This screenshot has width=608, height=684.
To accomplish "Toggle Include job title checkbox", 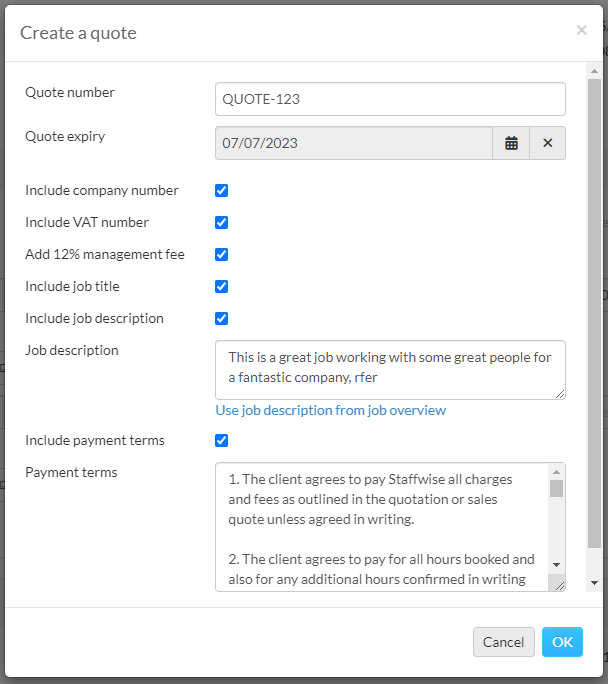I will 222,287.
